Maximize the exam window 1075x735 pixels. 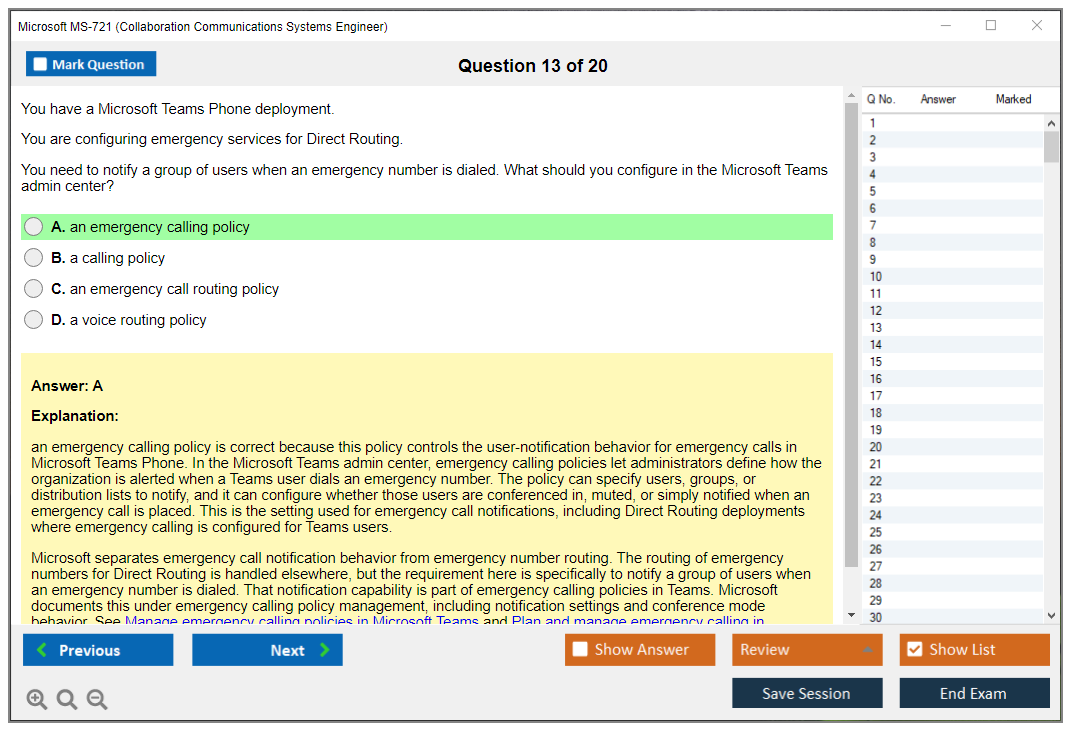click(991, 25)
